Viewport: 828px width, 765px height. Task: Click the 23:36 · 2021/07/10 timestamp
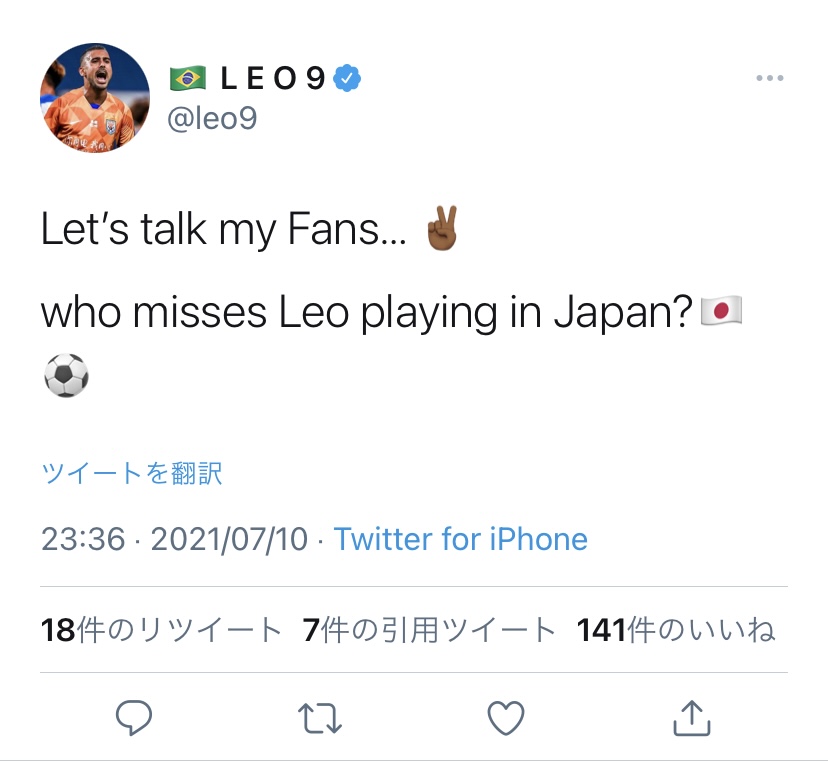[174, 540]
